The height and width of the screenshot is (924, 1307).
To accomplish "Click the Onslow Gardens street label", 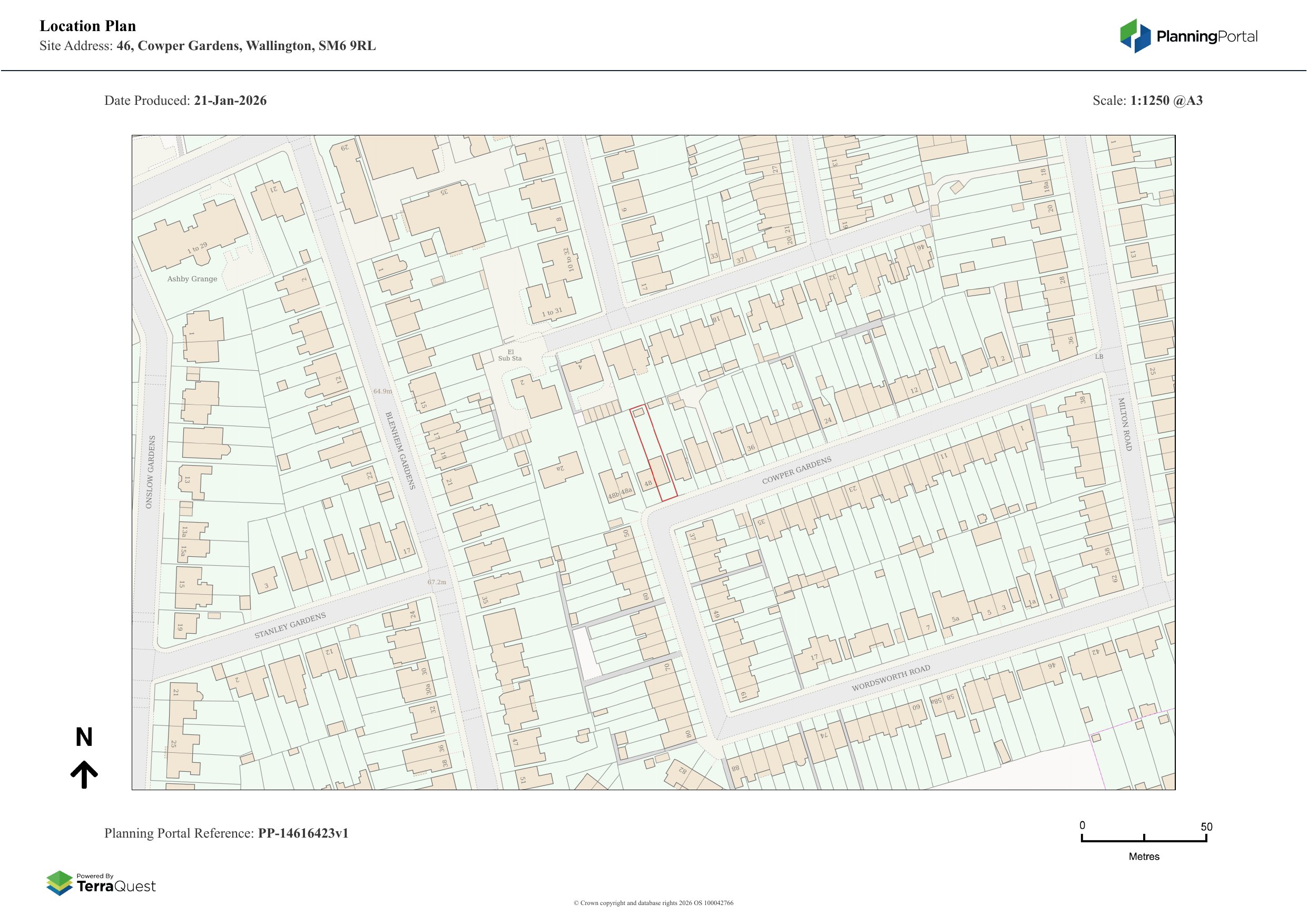I will click(x=150, y=472).
